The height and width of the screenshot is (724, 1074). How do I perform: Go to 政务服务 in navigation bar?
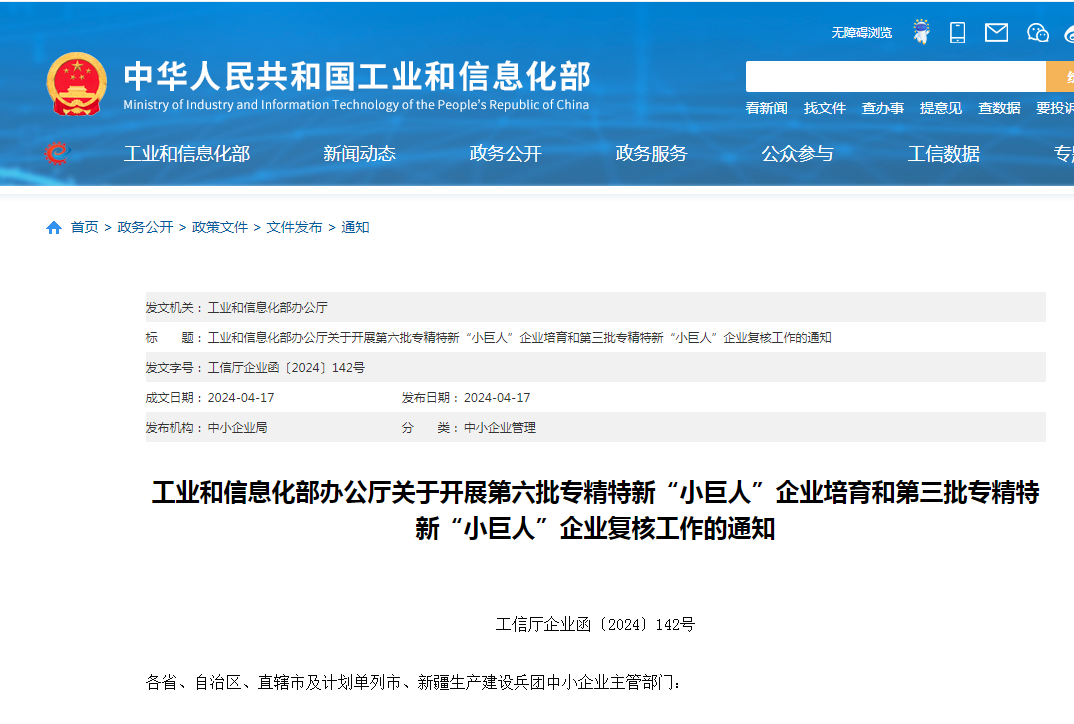point(651,154)
